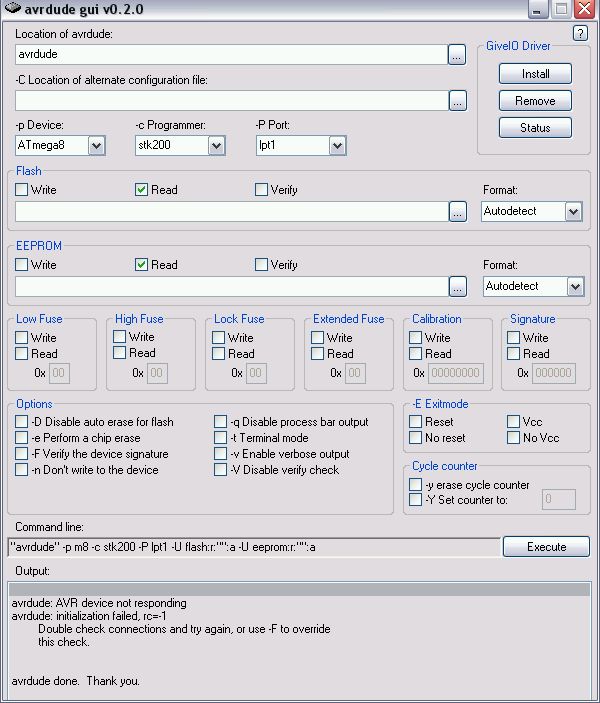Enable EEPROM Verify checkbox
The image size is (600, 703).
(x=261, y=265)
